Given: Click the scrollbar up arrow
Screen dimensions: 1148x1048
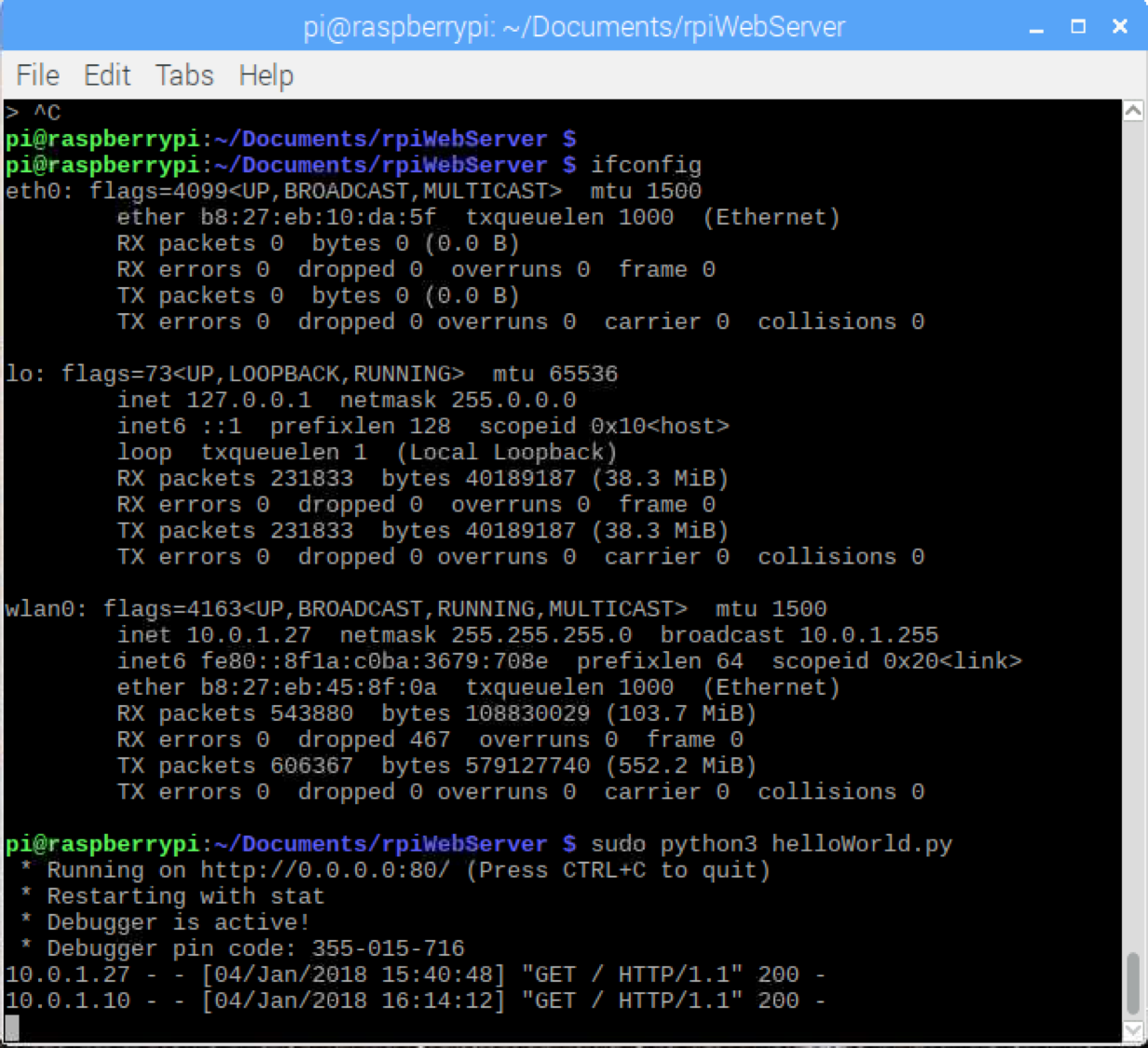Looking at the screenshot, I should coord(1135,109).
